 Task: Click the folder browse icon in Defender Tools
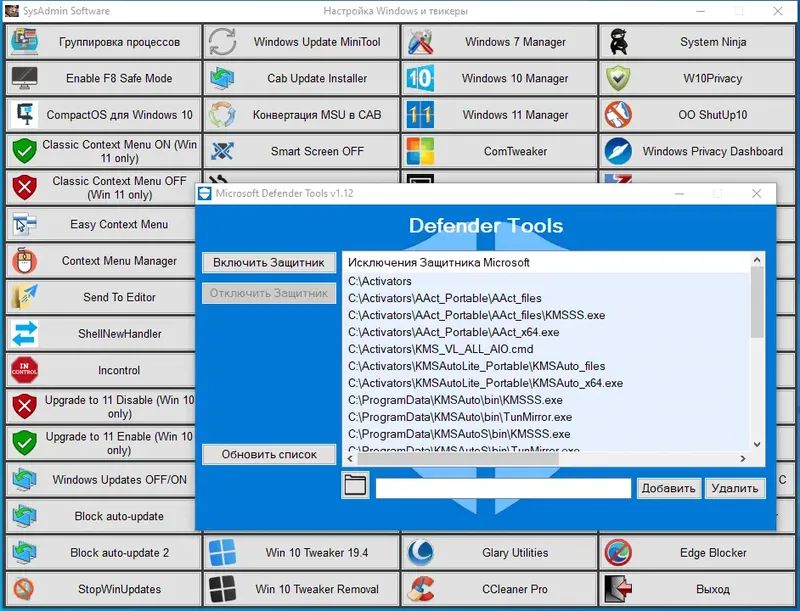355,487
